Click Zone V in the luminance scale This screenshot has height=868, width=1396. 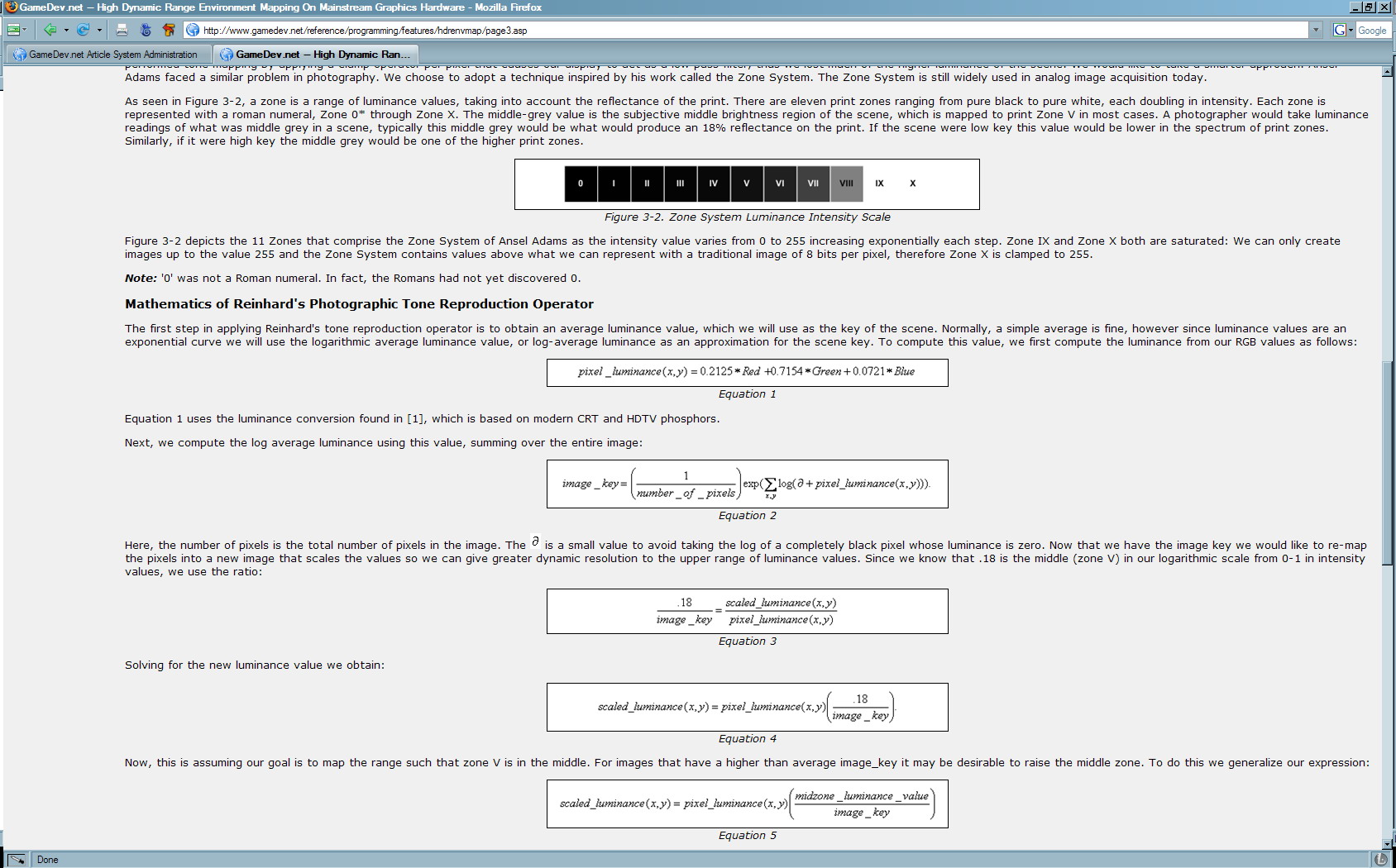(747, 184)
